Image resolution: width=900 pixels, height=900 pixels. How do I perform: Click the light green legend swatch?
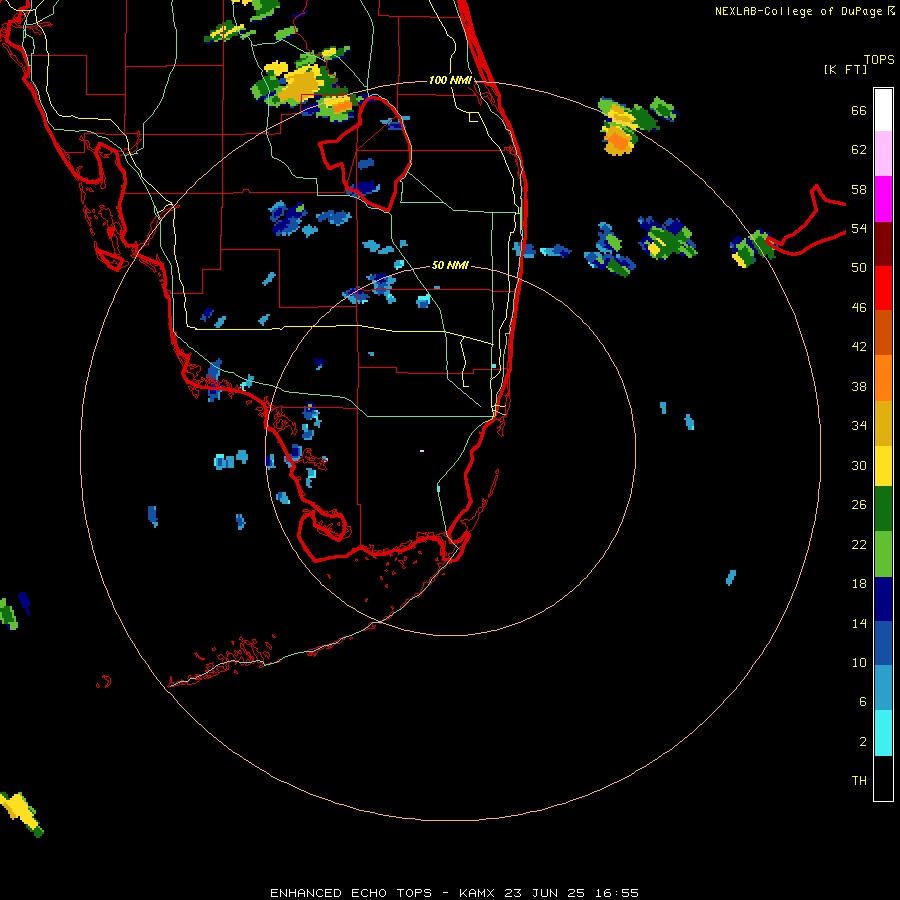883,554
